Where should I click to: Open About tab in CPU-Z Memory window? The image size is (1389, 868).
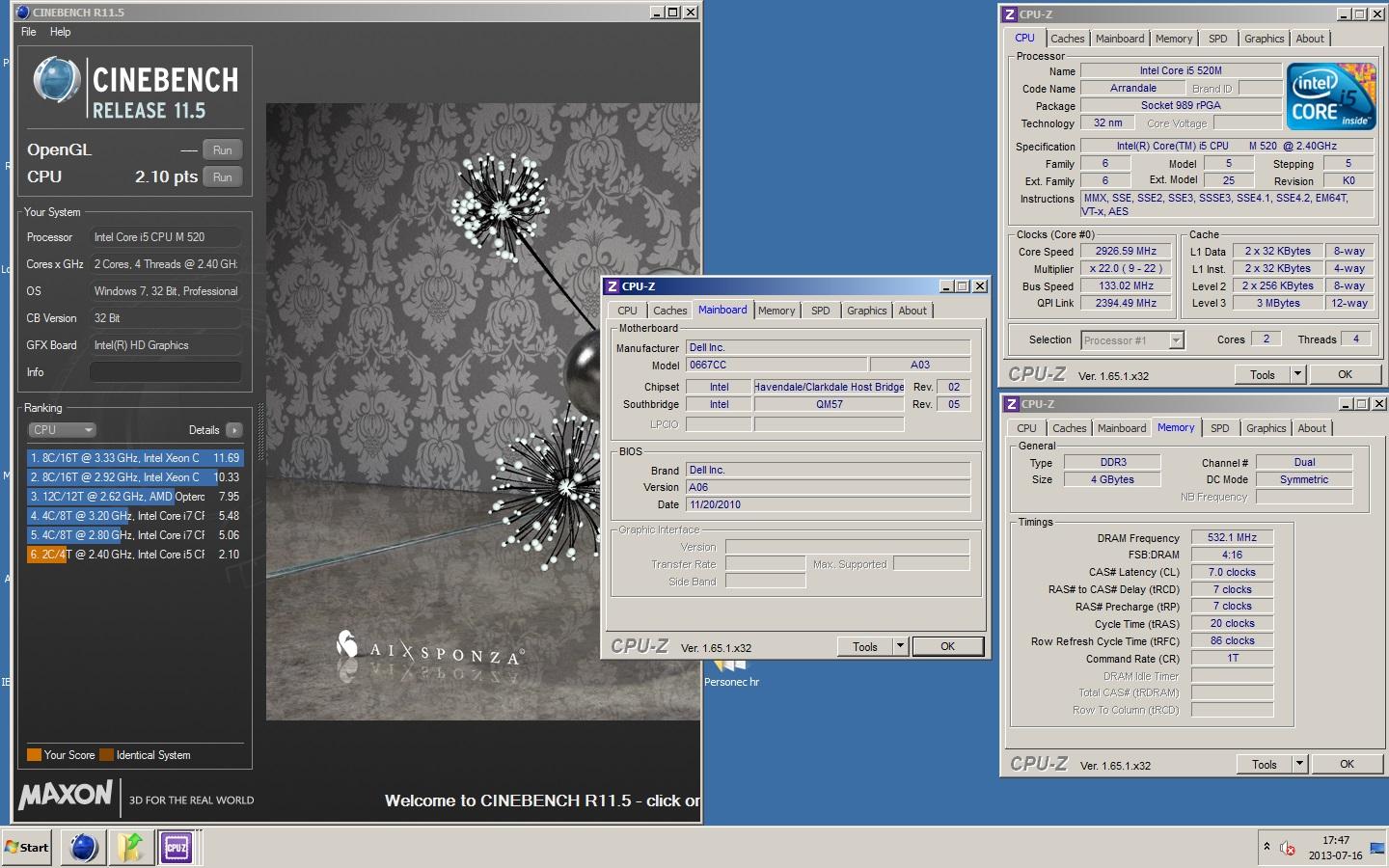point(1312,428)
